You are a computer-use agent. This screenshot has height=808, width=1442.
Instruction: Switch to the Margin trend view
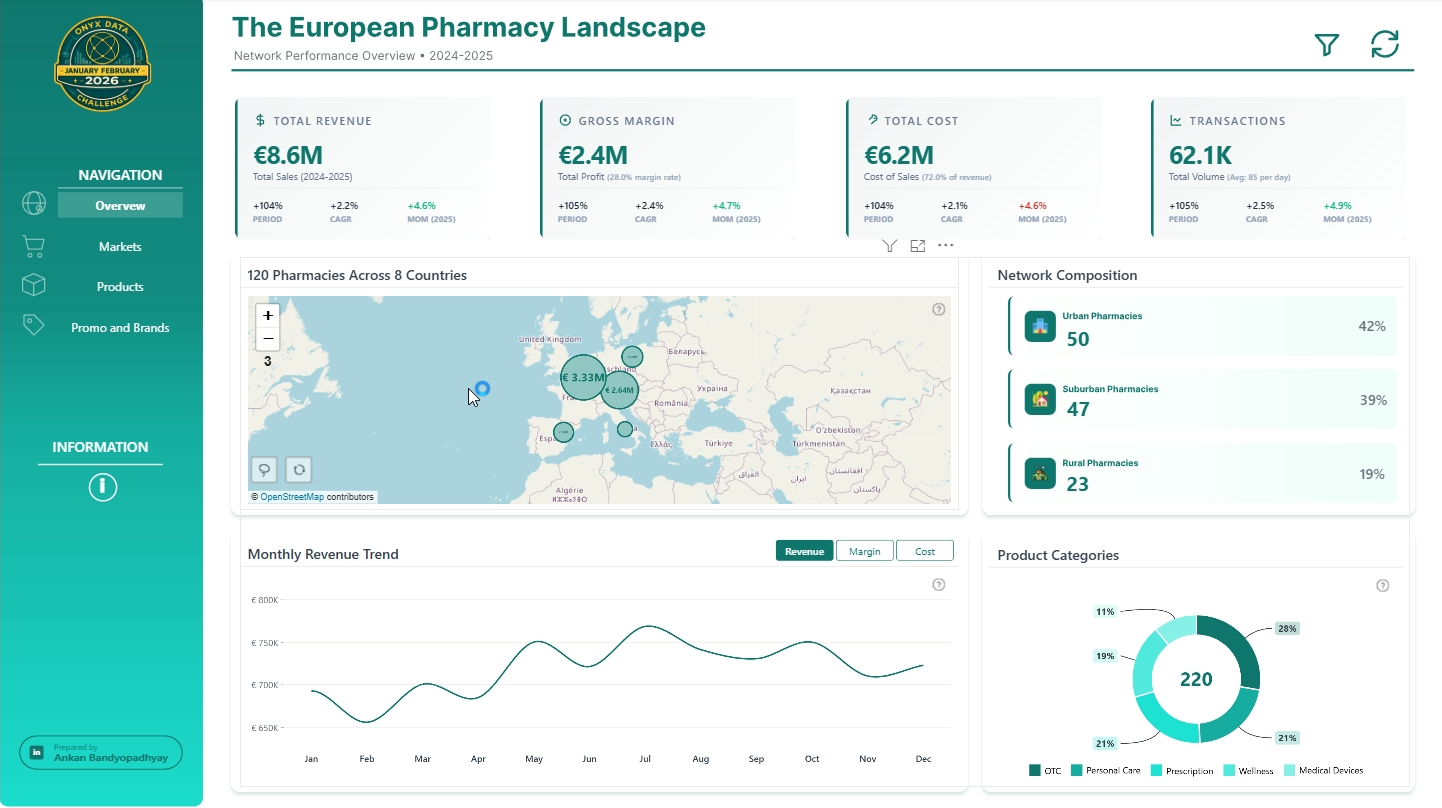(864, 550)
